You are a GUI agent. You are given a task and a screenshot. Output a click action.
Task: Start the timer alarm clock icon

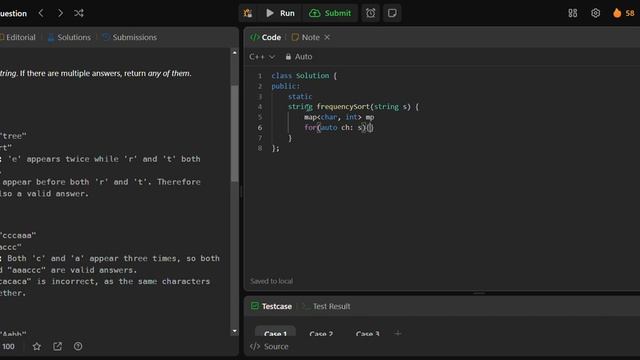coord(371,13)
